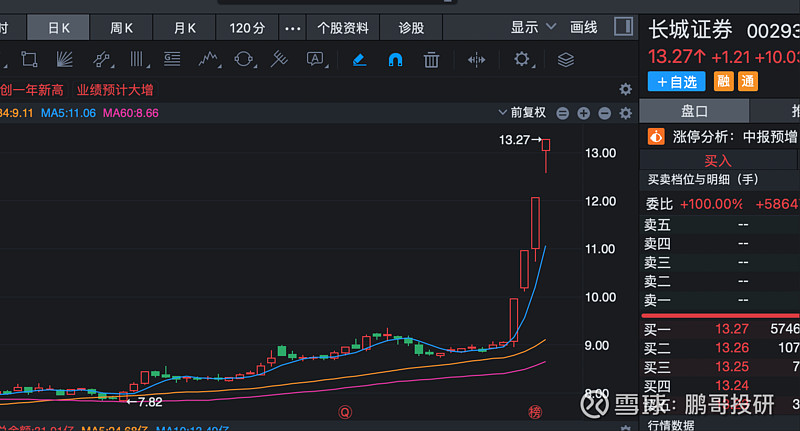Click the 卖五 order row

[x=719, y=224]
